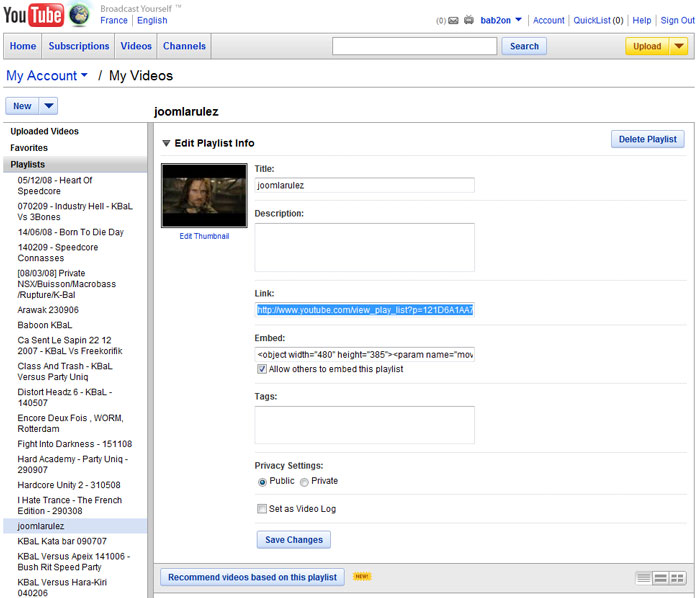Click the globe language icon
The width and height of the screenshot is (700, 598).
tap(80, 15)
